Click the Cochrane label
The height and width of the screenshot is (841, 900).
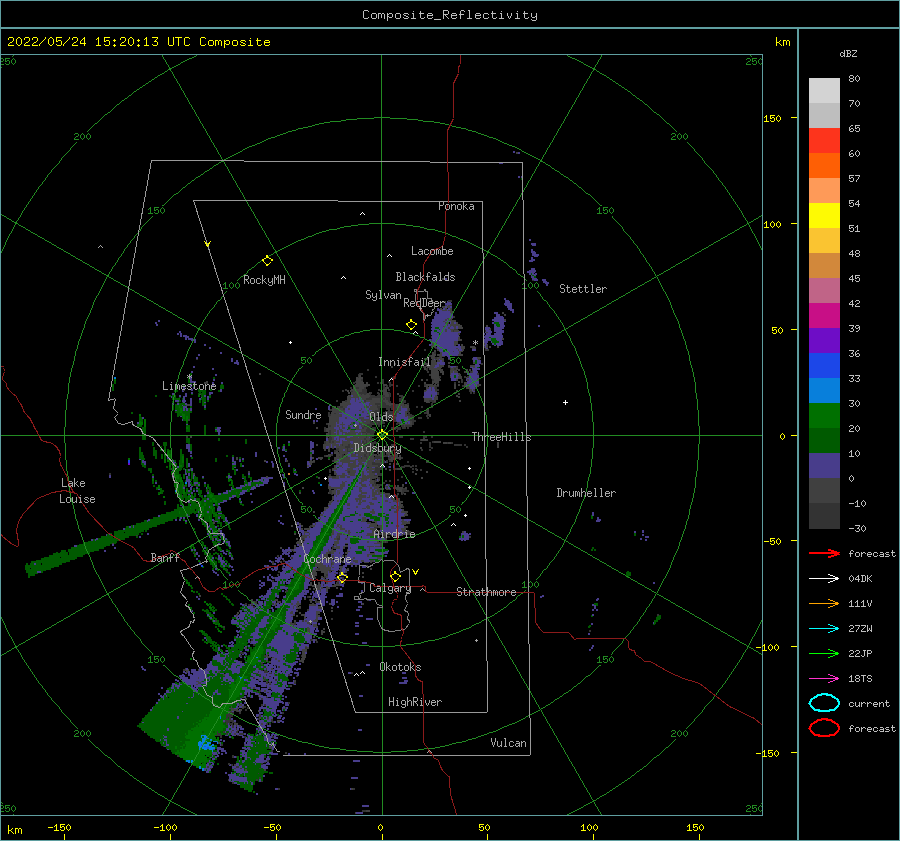(327, 559)
